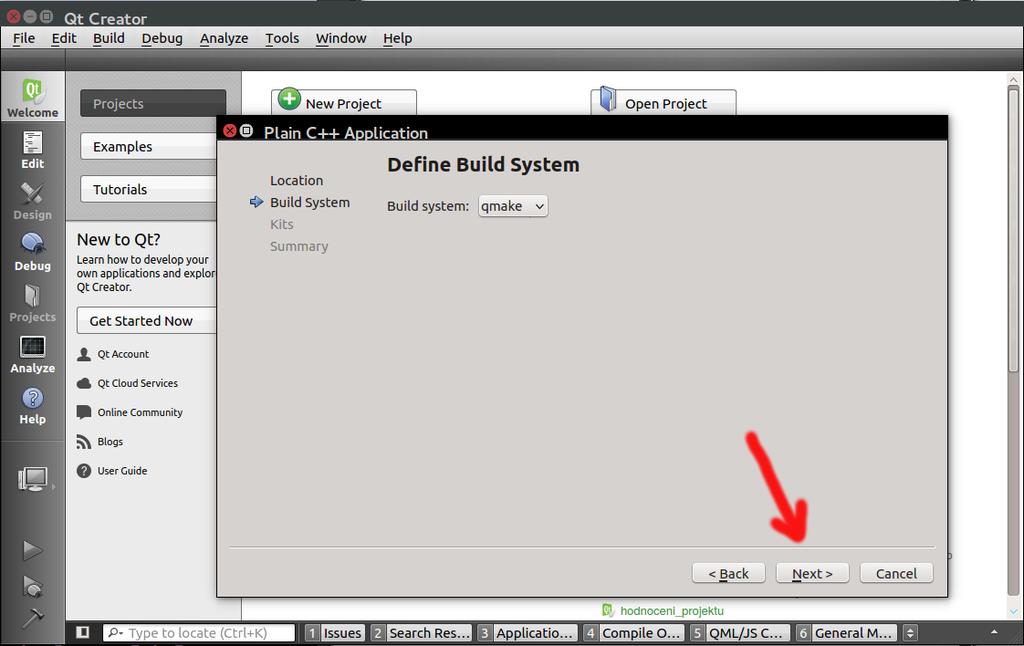1024x646 pixels.
Task: Open the Search Results output pane
Action: pyautogui.click(x=421, y=632)
